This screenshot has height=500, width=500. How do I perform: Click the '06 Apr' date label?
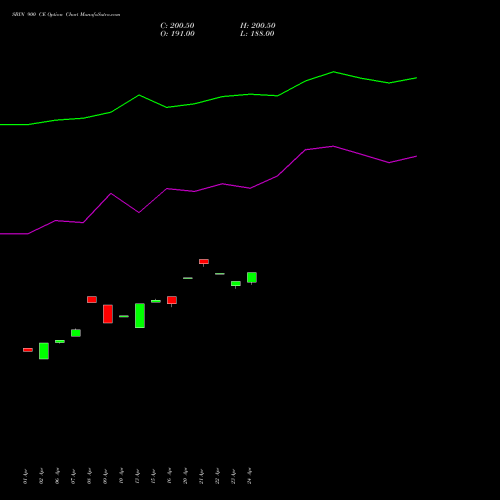tap(57, 476)
